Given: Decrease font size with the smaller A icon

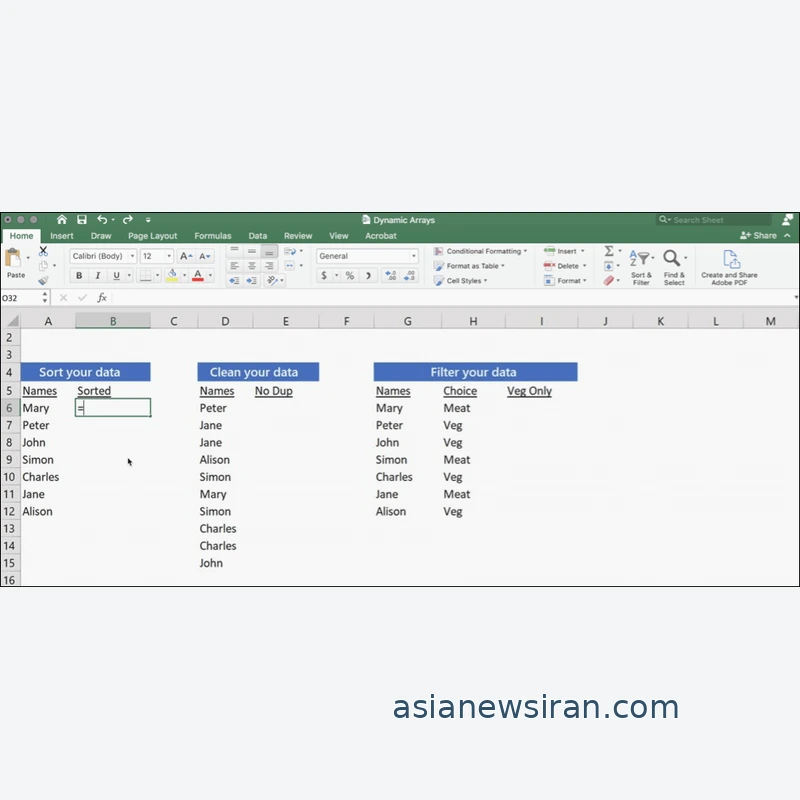Looking at the screenshot, I should (205, 256).
